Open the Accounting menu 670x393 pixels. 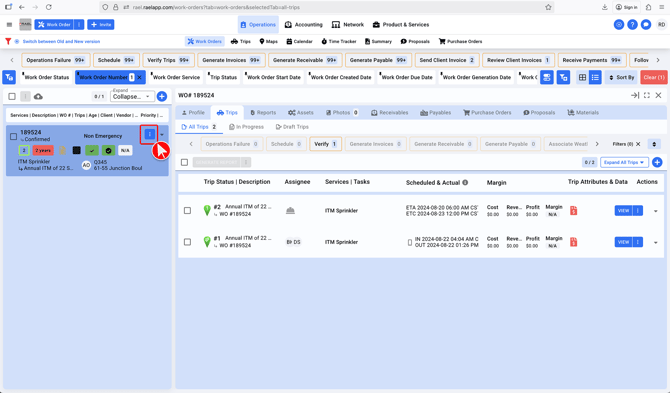point(304,25)
